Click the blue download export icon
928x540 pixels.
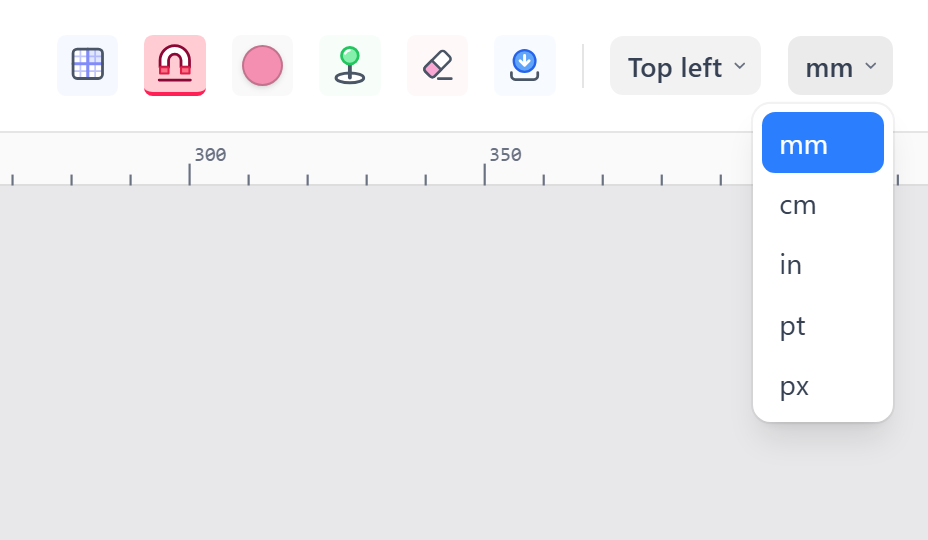click(x=525, y=65)
